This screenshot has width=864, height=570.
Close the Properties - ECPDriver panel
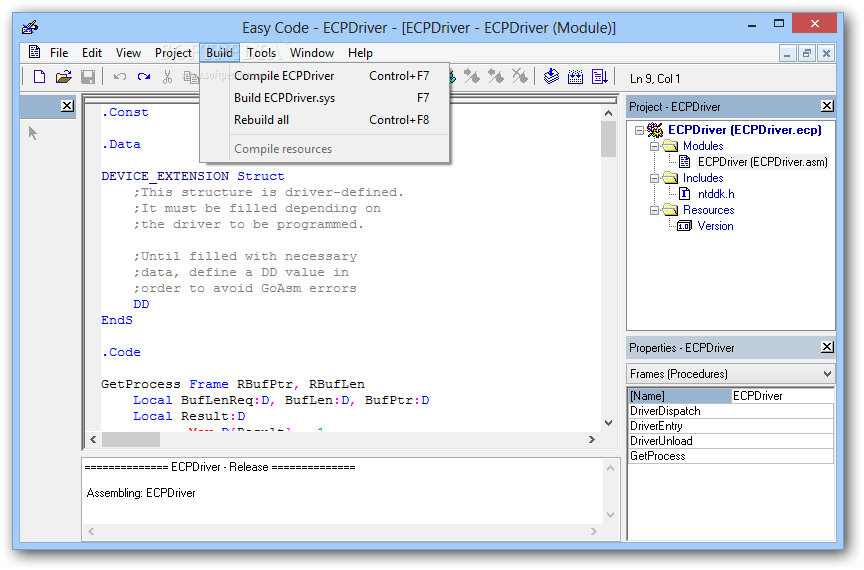click(x=827, y=347)
